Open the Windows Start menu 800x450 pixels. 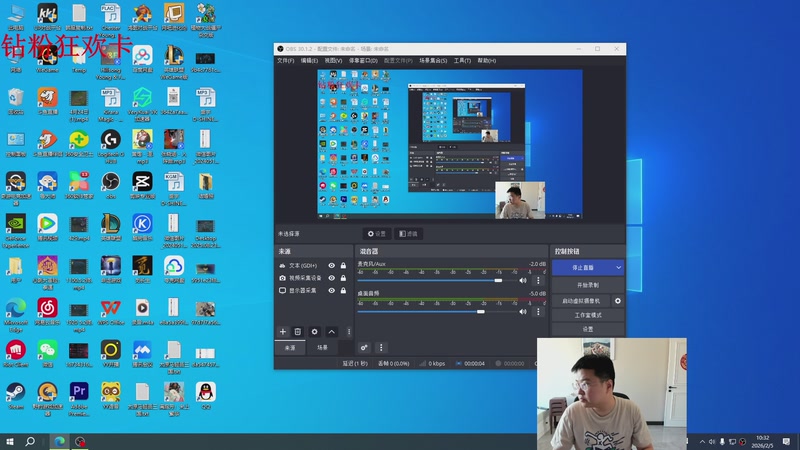(x=10, y=441)
